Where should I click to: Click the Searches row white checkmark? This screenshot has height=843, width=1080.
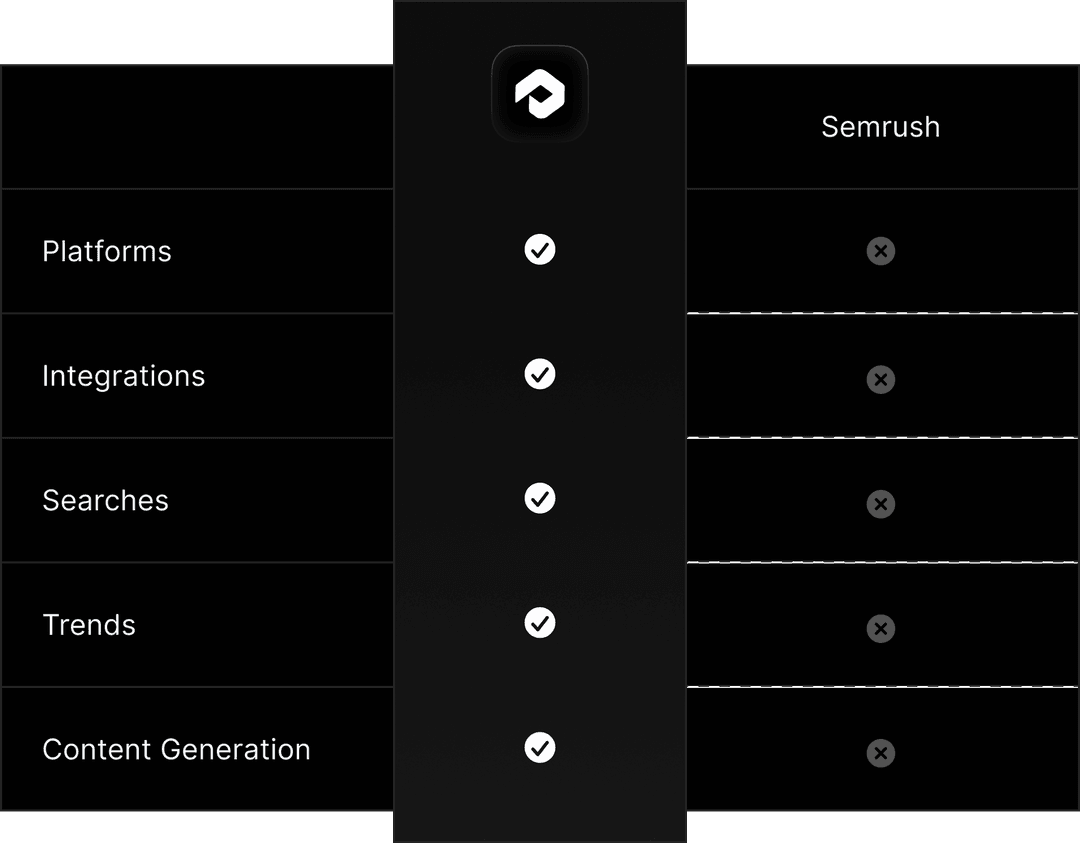(x=540, y=498)
